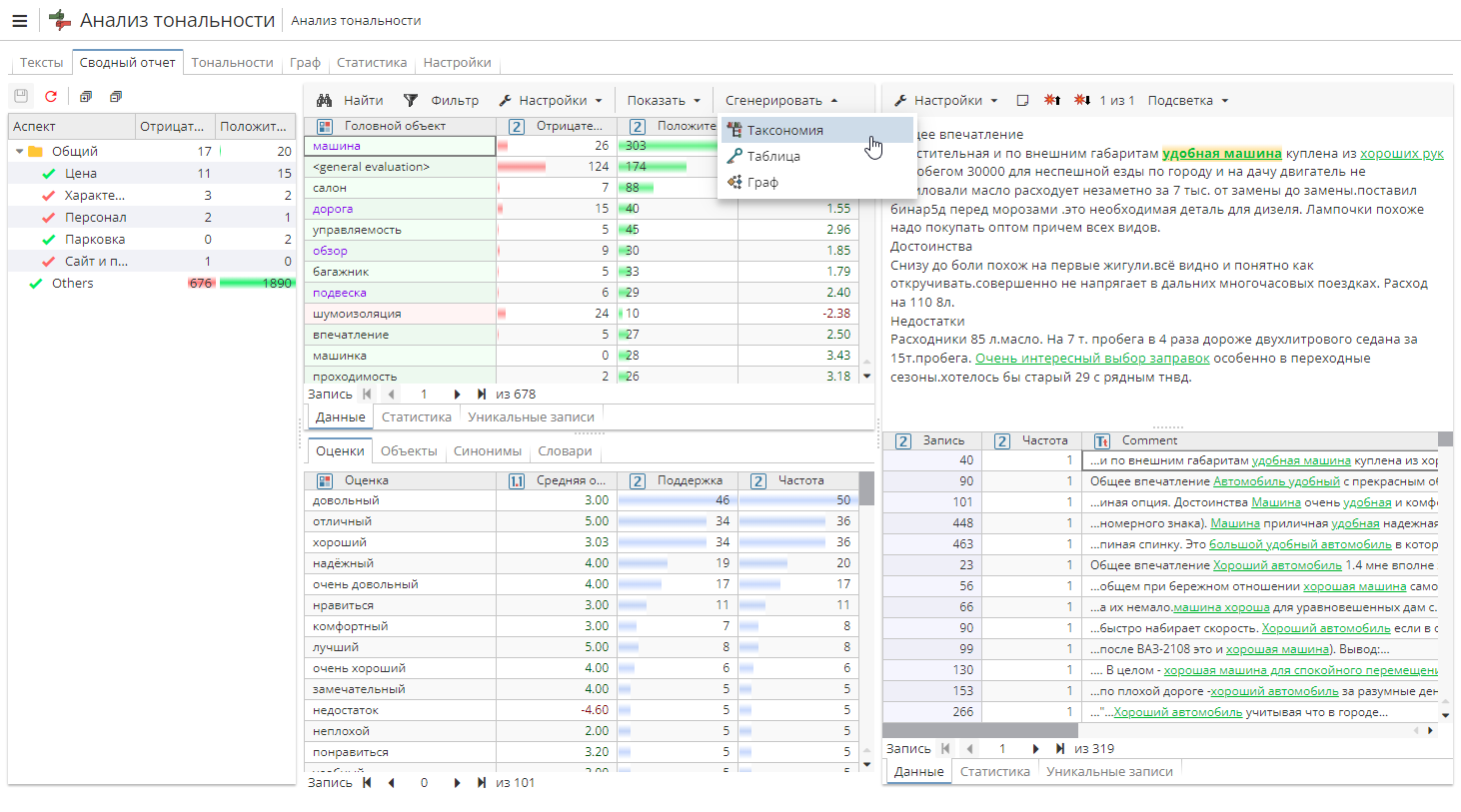The image size is (1461, 812).
Task: Click Comment column text type icon
Action: click(1102, 440)
